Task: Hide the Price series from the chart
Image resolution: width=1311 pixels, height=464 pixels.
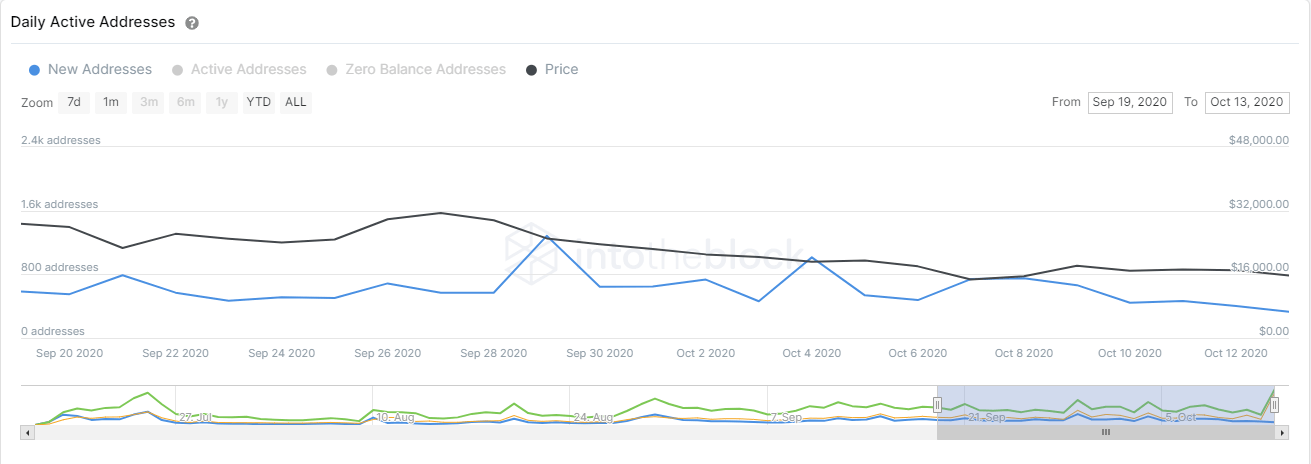Action: [552, 70]
